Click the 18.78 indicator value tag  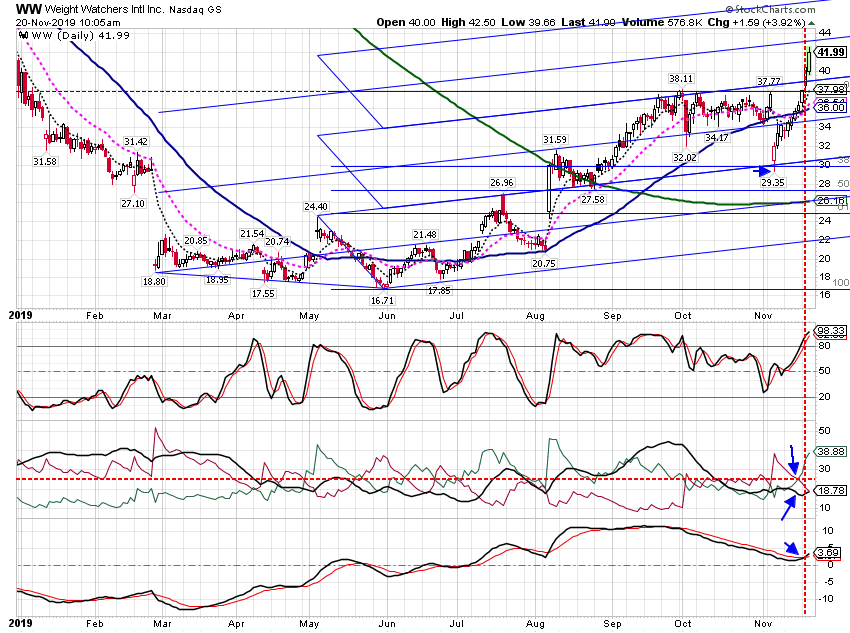[830, 490]
